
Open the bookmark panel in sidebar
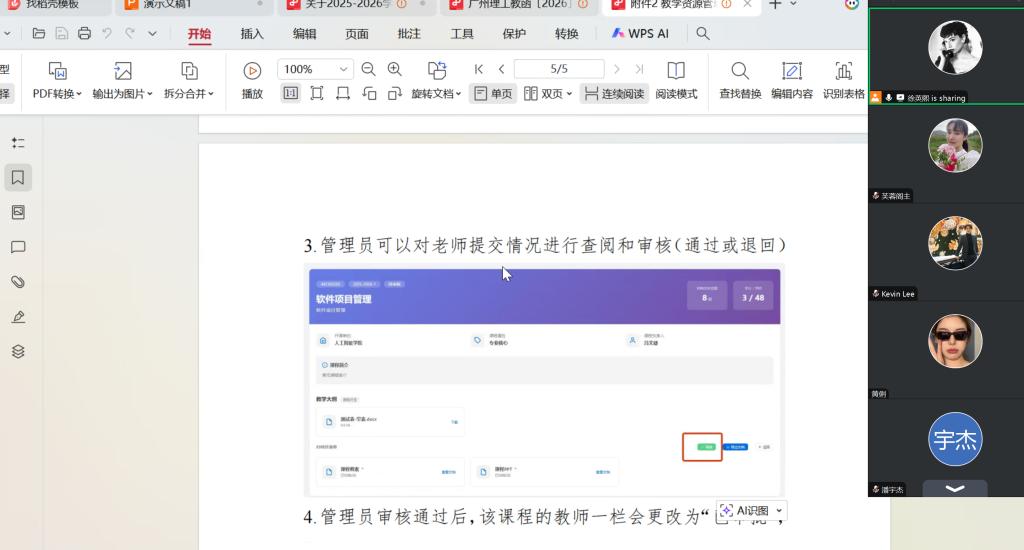click(18, 177)
